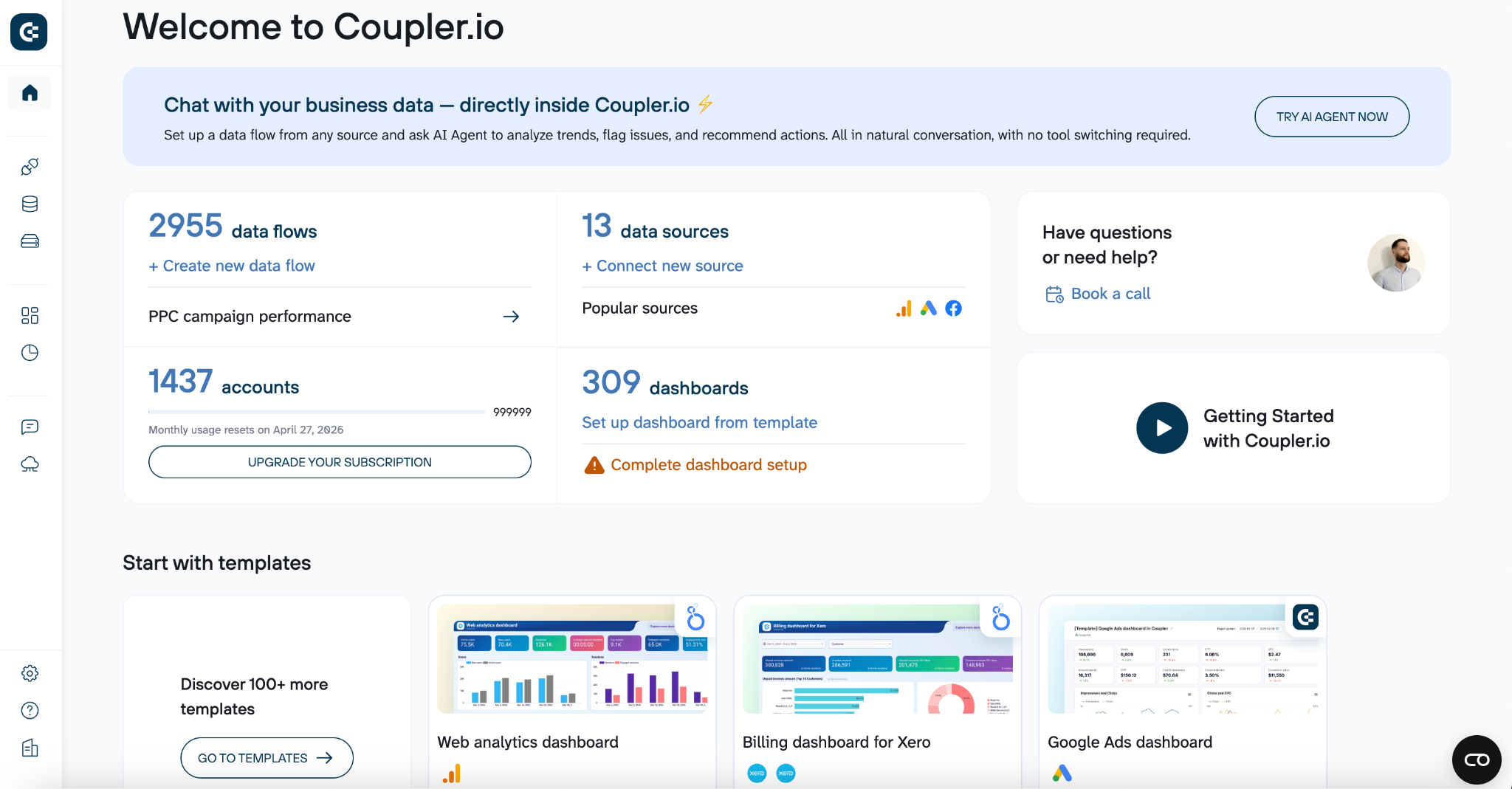Click the support person avatar photo
This screenshot has height=789, width=1512.
pyautogui.click(x=1396, y=263)
